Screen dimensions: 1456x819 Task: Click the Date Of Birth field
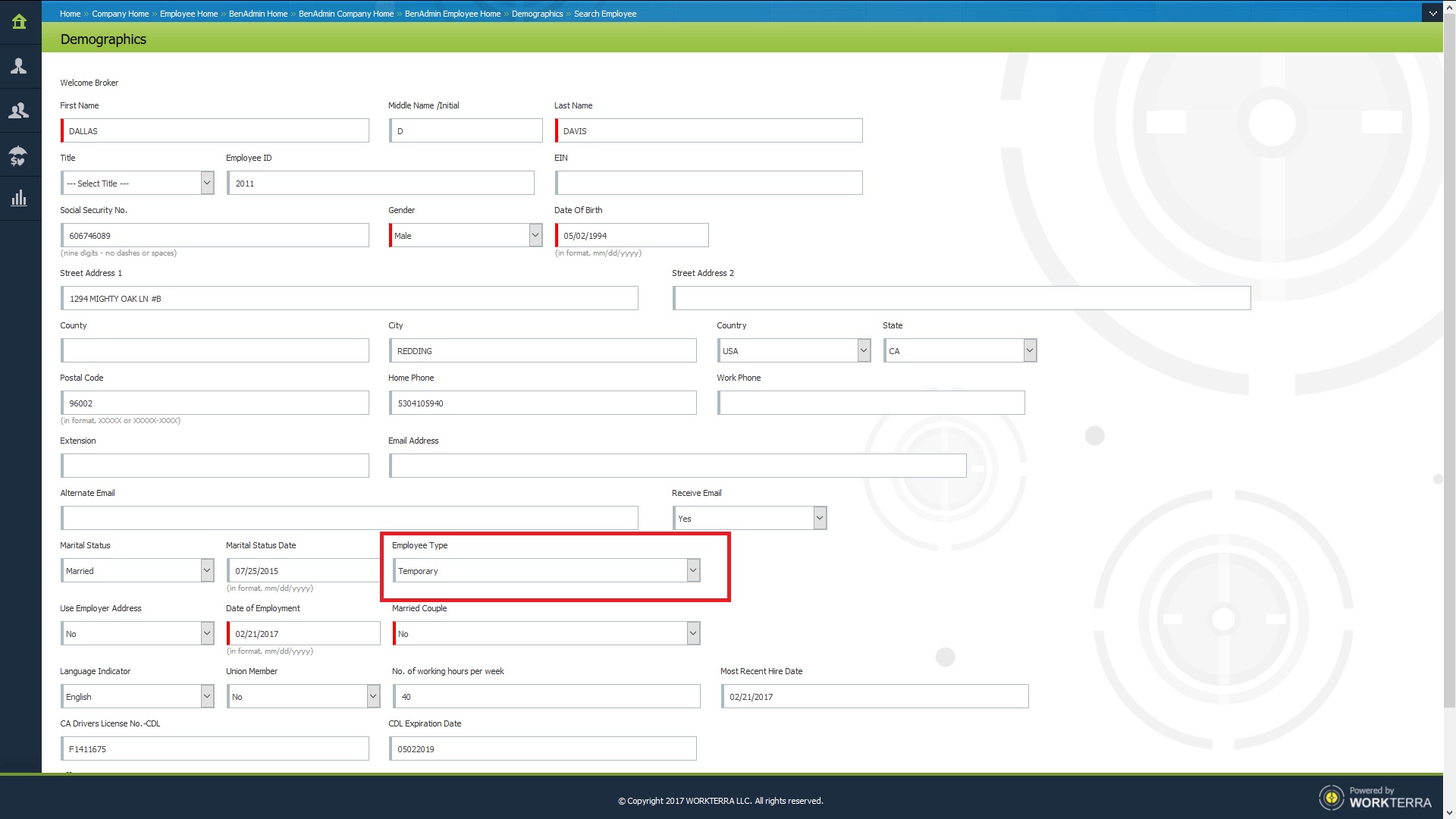pyautogui.click(x=632, y=235)
